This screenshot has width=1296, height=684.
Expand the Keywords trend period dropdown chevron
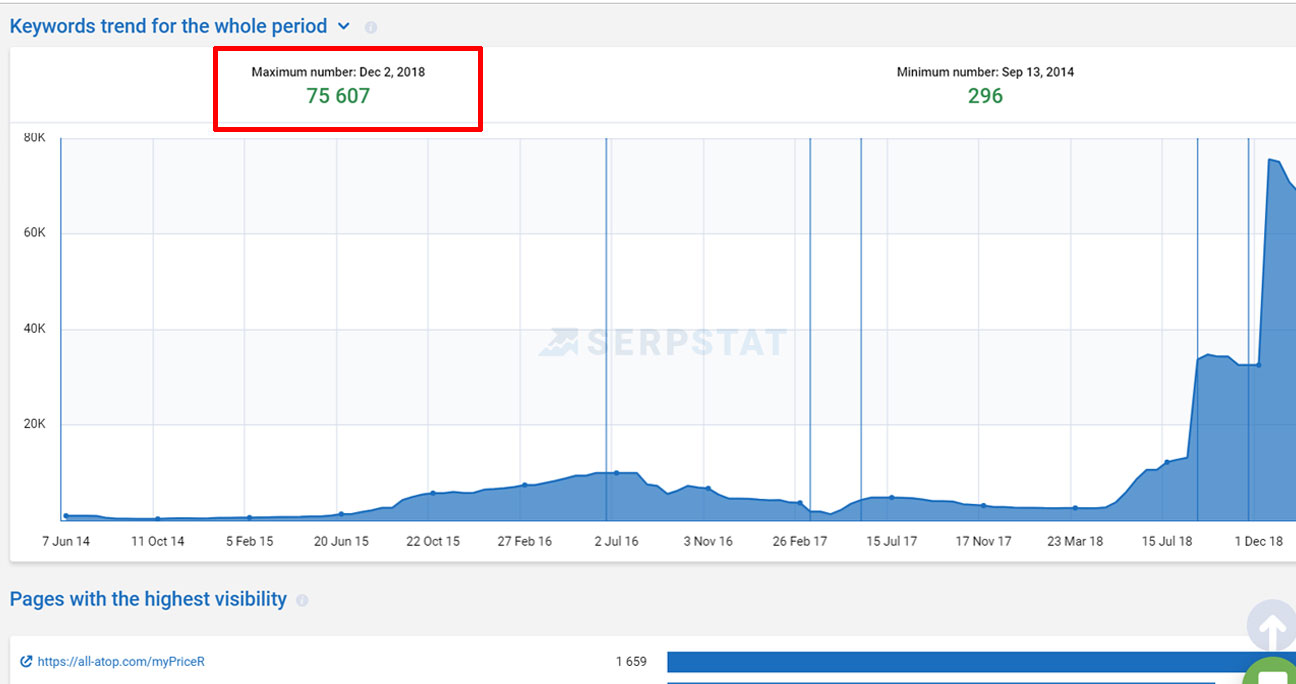(344, 27)
